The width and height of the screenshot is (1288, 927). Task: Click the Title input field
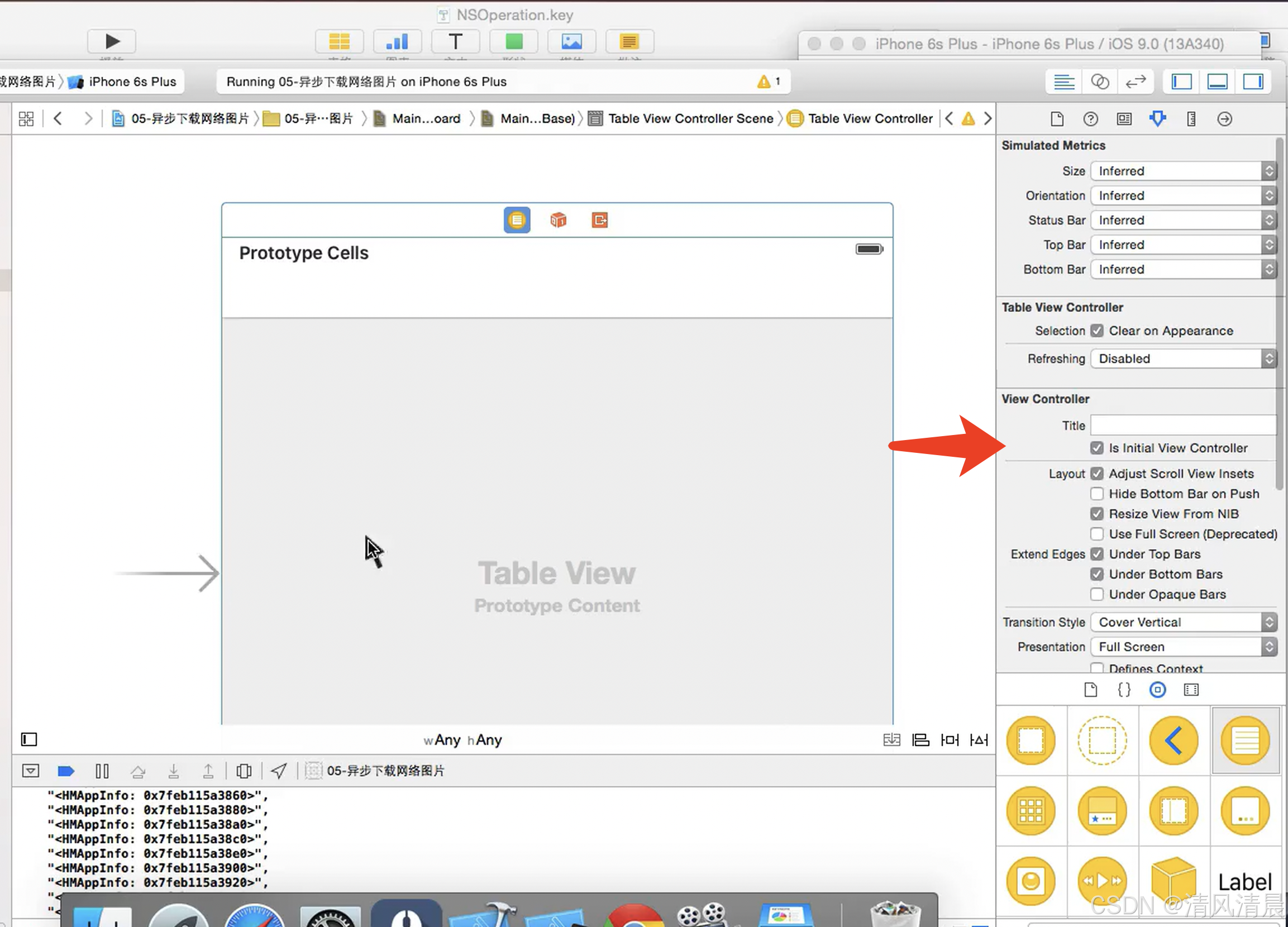pyautogui.click(x=1182, y=425)
